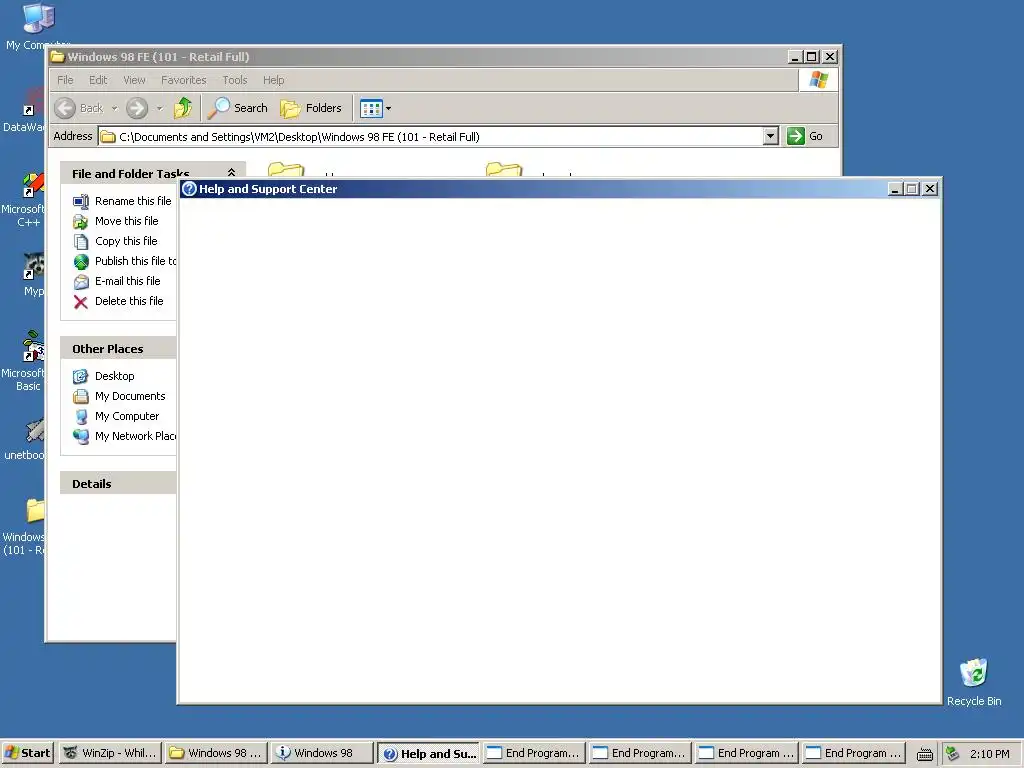Click Publish this file to the Web
Image resolution: width=1024 pixels, height=768 pixels.
(135, 261)
